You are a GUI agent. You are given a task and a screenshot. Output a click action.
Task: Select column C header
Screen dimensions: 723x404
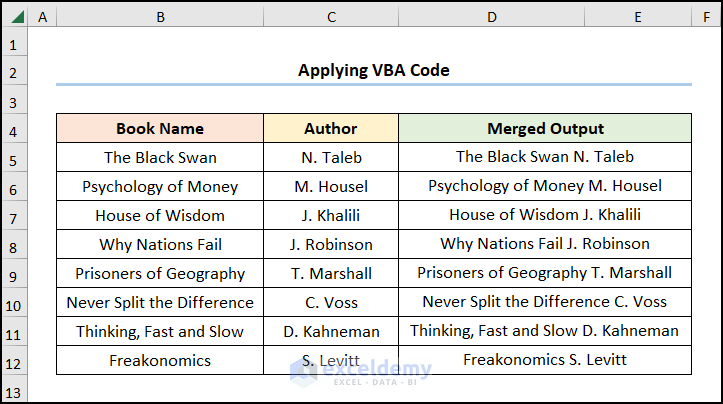click(x=331, y=17)
